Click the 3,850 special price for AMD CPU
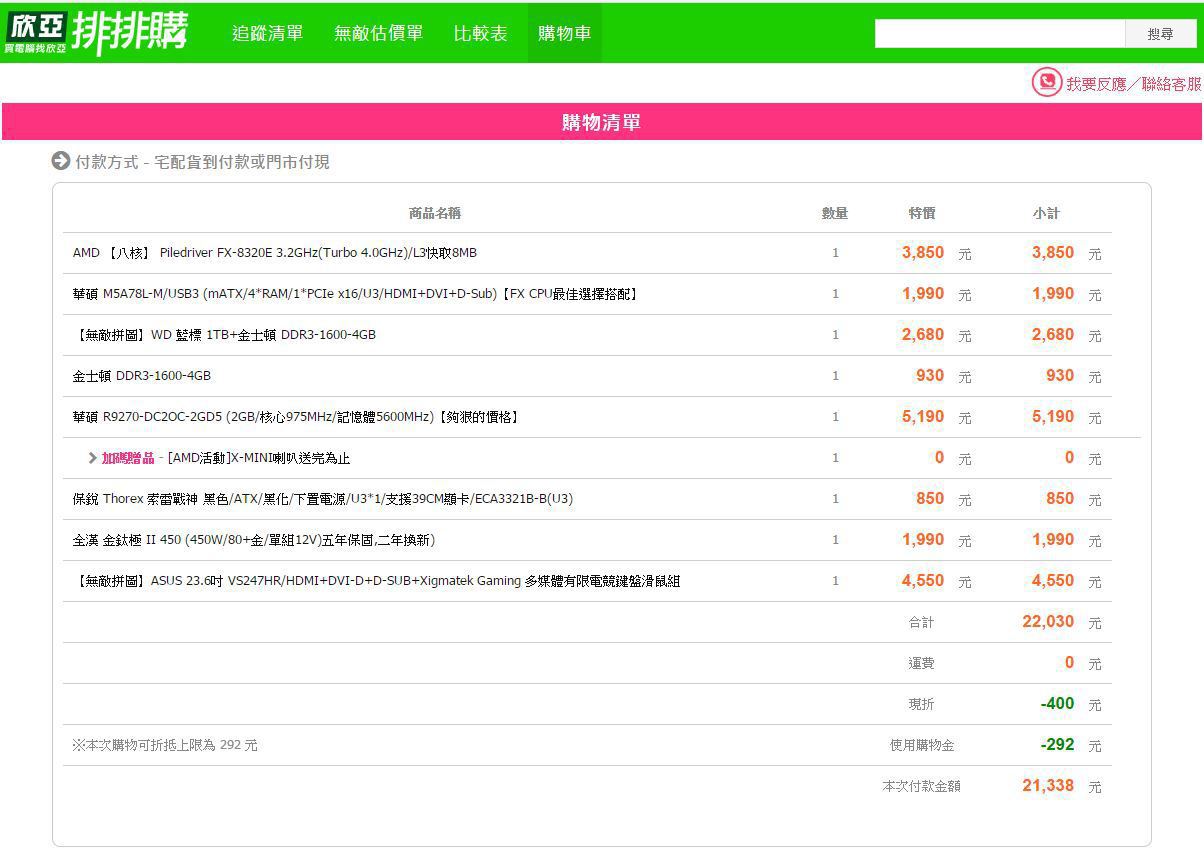 click(923, 253)
